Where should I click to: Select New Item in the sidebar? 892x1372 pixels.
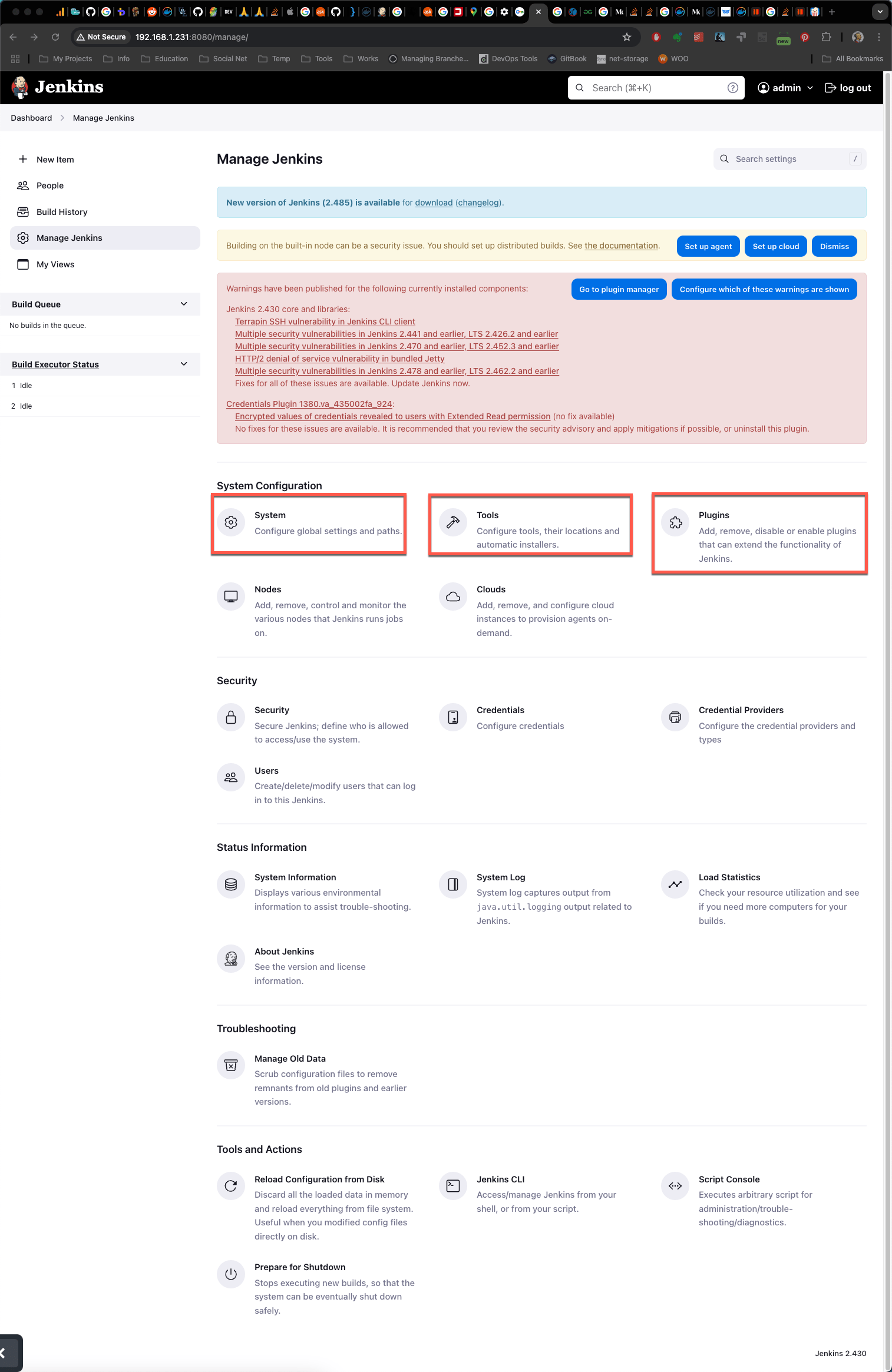pos(55,160)
